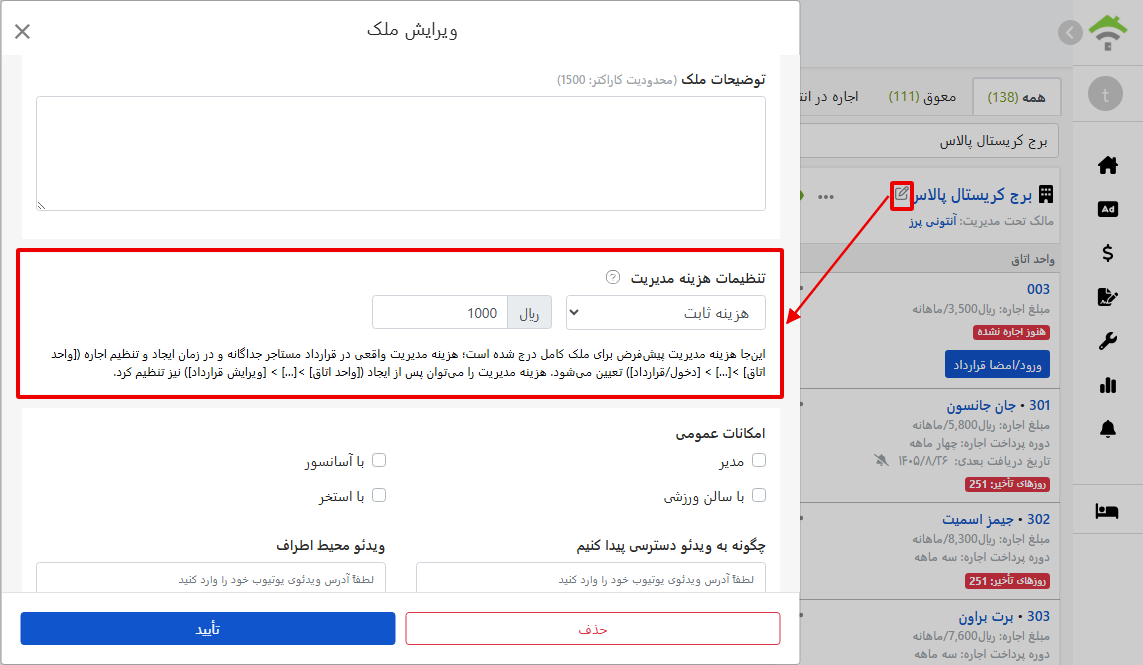1143x665 pixels.
Task: Click room 301 rent 5,800 text
Action: tap(980, 424)
